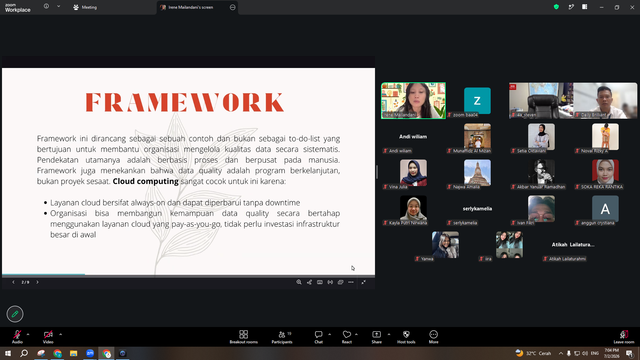Select the zoom baa04 participant tile
The height and width of the screenshot is (360, 640).
click(477, 101)
